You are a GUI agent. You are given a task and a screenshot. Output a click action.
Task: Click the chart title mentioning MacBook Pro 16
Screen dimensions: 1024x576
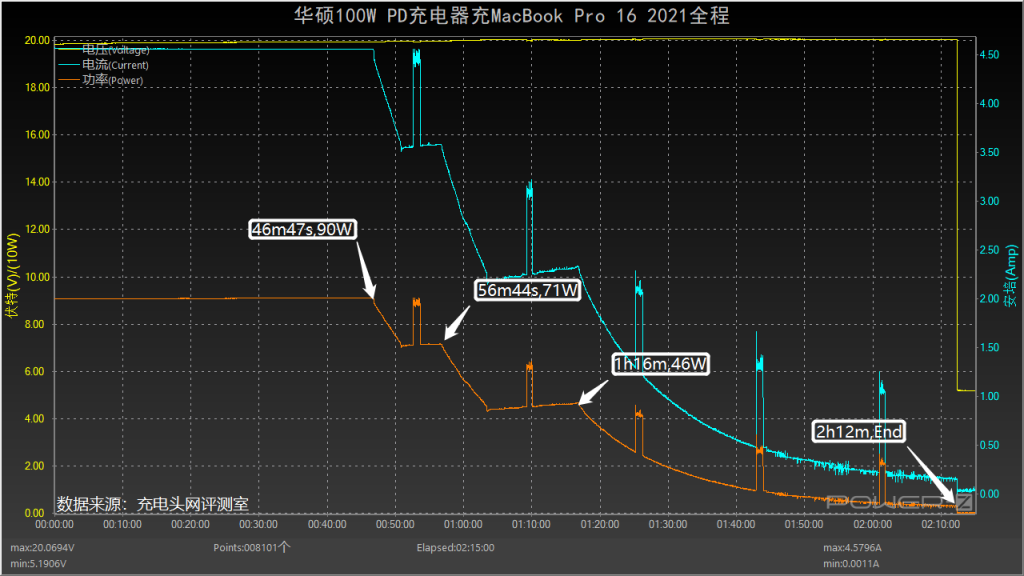[511, 15]
